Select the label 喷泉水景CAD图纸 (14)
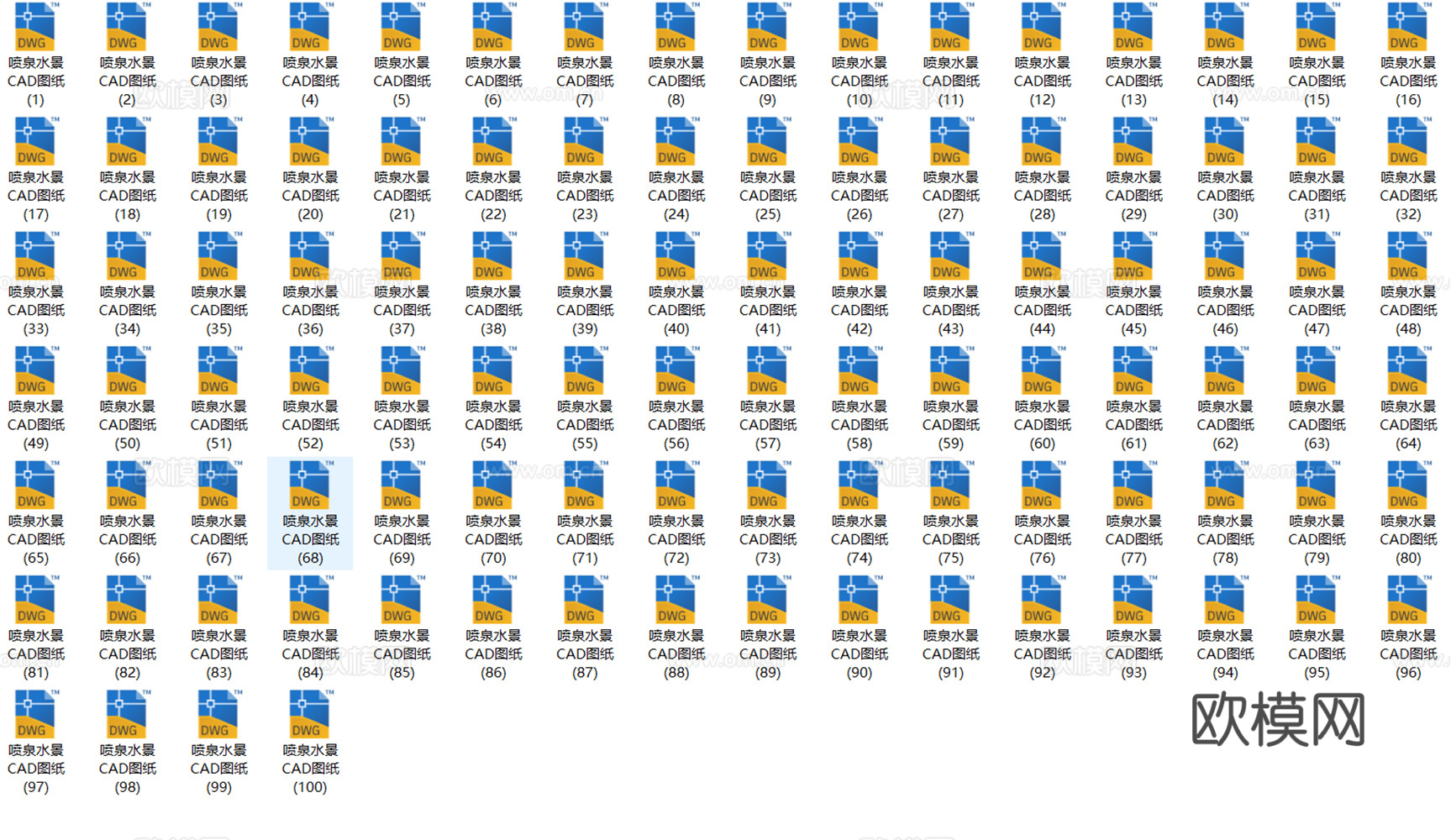This screenshot has height=840, width=1451. click(1225, 81)
